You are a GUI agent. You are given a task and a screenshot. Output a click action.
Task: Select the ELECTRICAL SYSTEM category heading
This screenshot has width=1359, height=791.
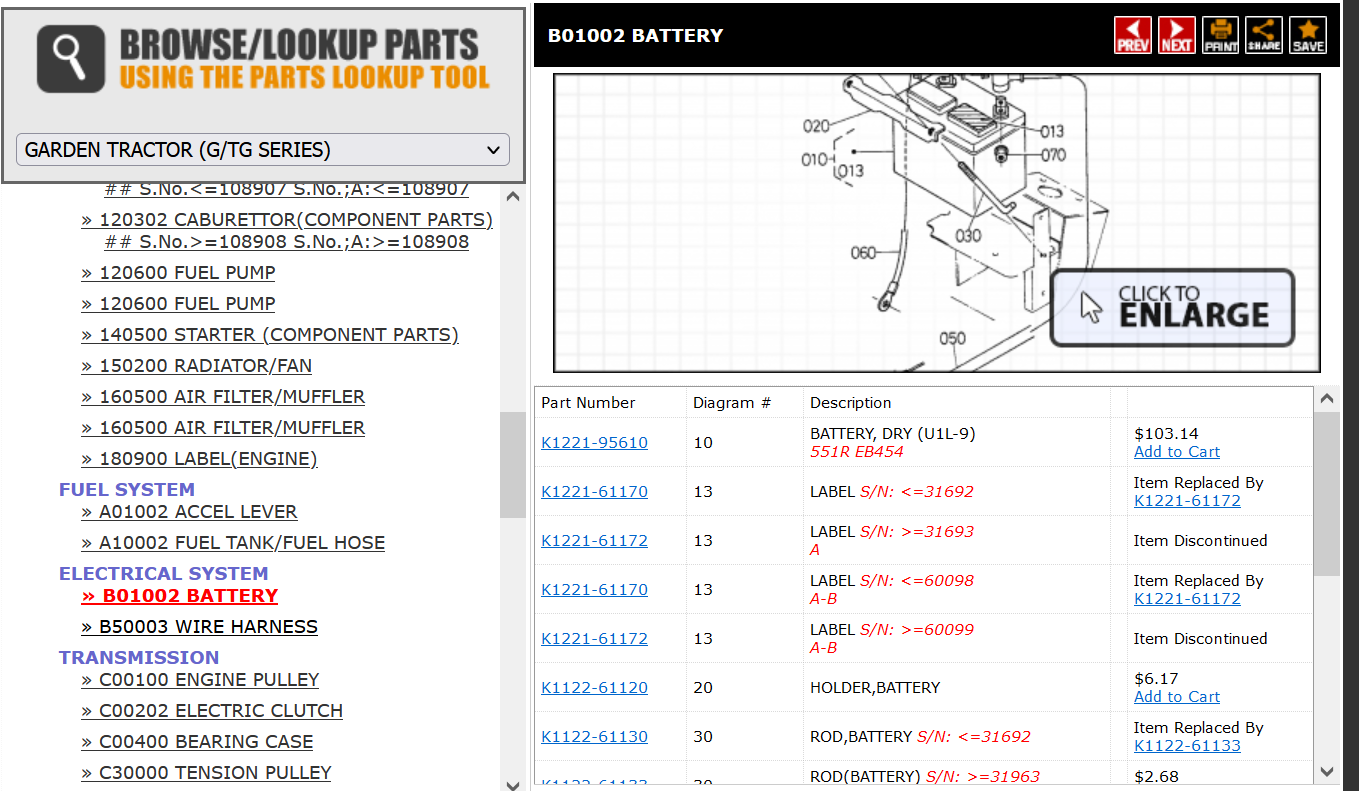coord(164,574)
